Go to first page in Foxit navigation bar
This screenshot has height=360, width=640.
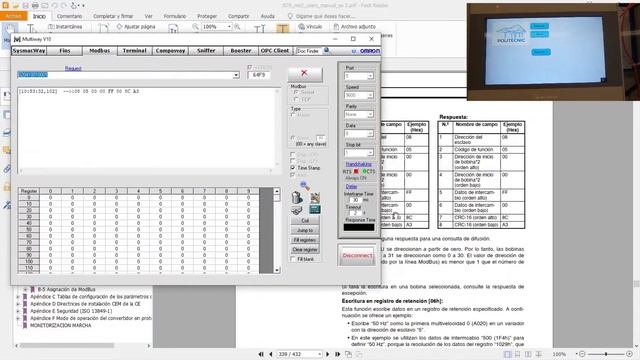click(x=261, y=354)
